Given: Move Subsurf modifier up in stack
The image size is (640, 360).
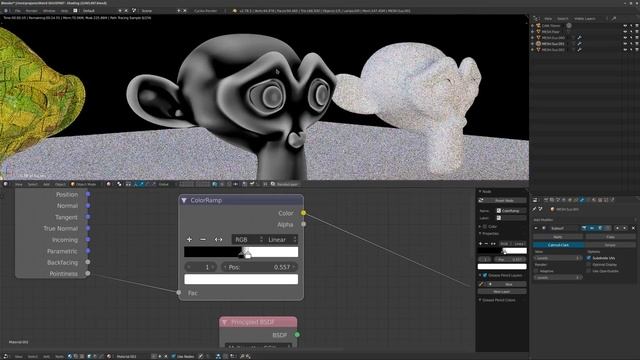Looking at the screenshot, I should (x=618, y=228).
